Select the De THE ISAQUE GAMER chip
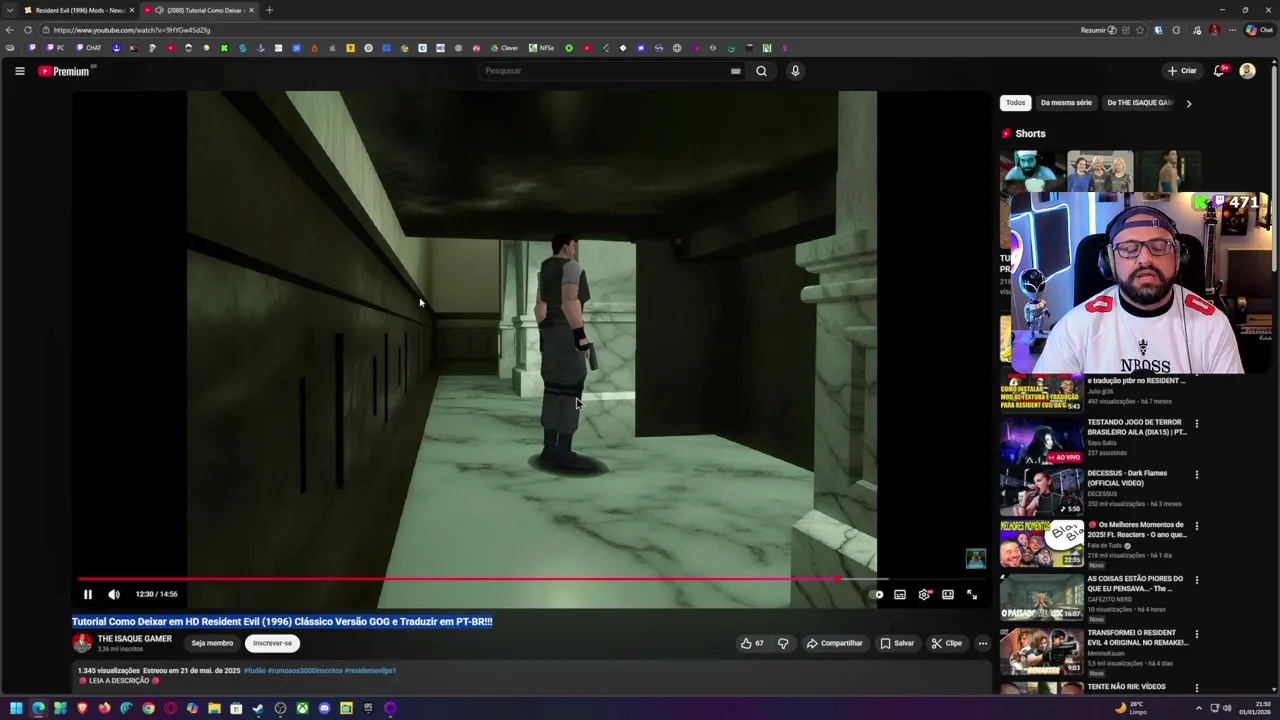1280x720 pixels. tap(1139, 103)
